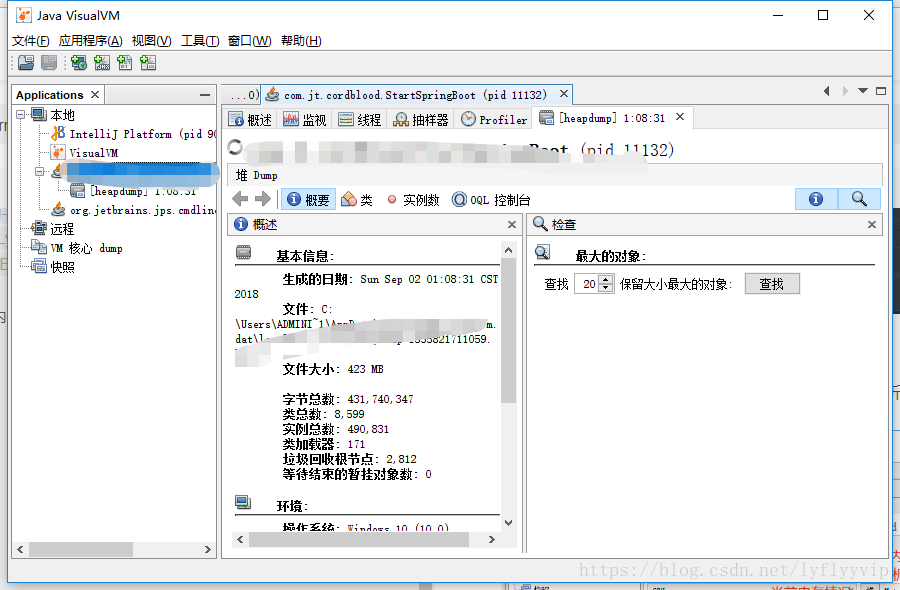Decrease the largest objects count spinner
Viewport: 900px width, 590px height.
pyautogui.click(x=606, y=288)
